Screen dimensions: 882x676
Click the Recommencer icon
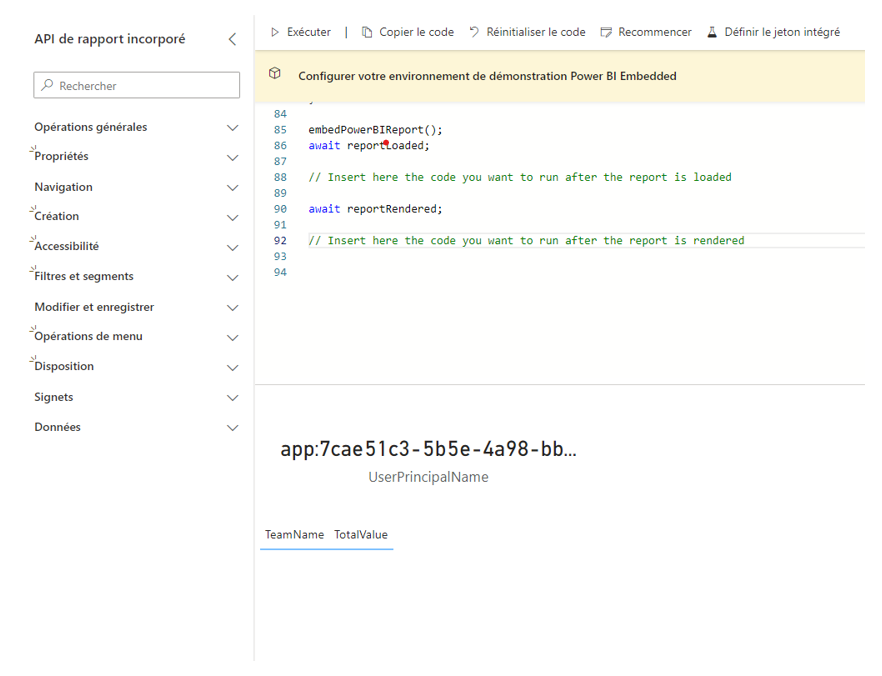[x=606, y=32]
